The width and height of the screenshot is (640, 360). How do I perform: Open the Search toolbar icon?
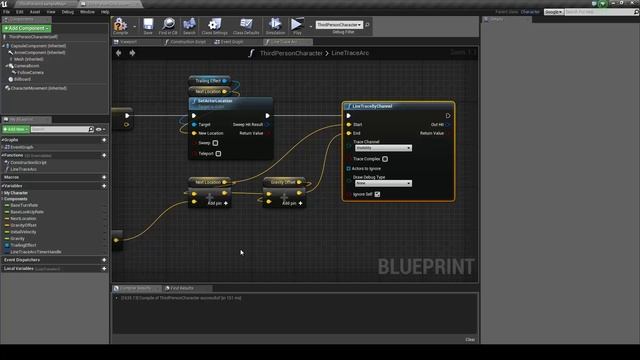click(189, 26)
